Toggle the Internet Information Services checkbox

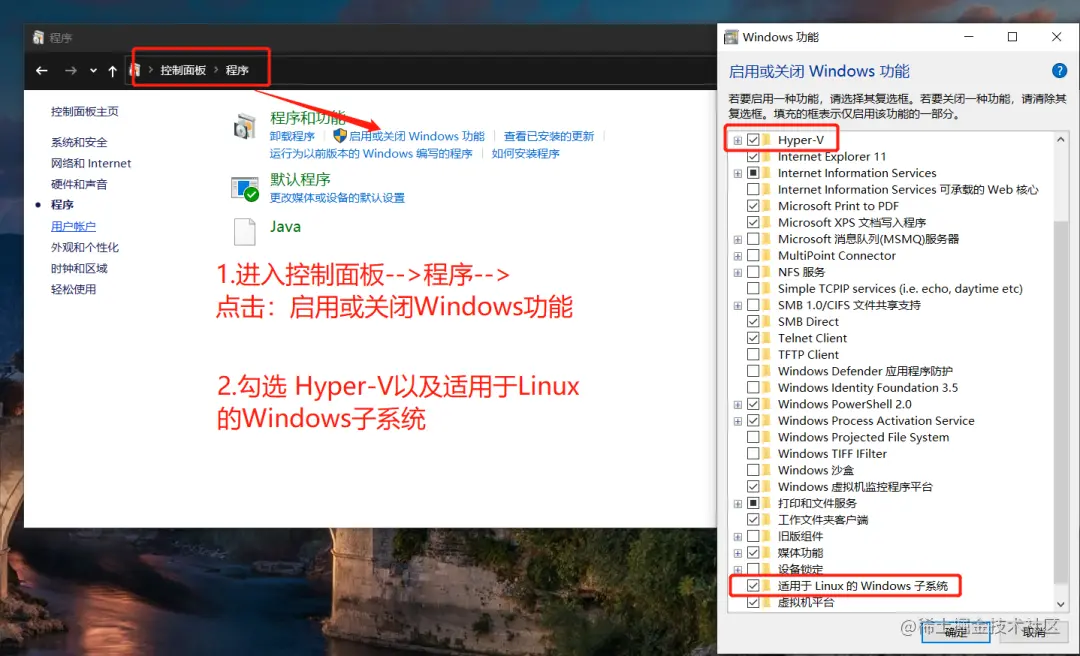pyautogui.click(x=753, y=173)
